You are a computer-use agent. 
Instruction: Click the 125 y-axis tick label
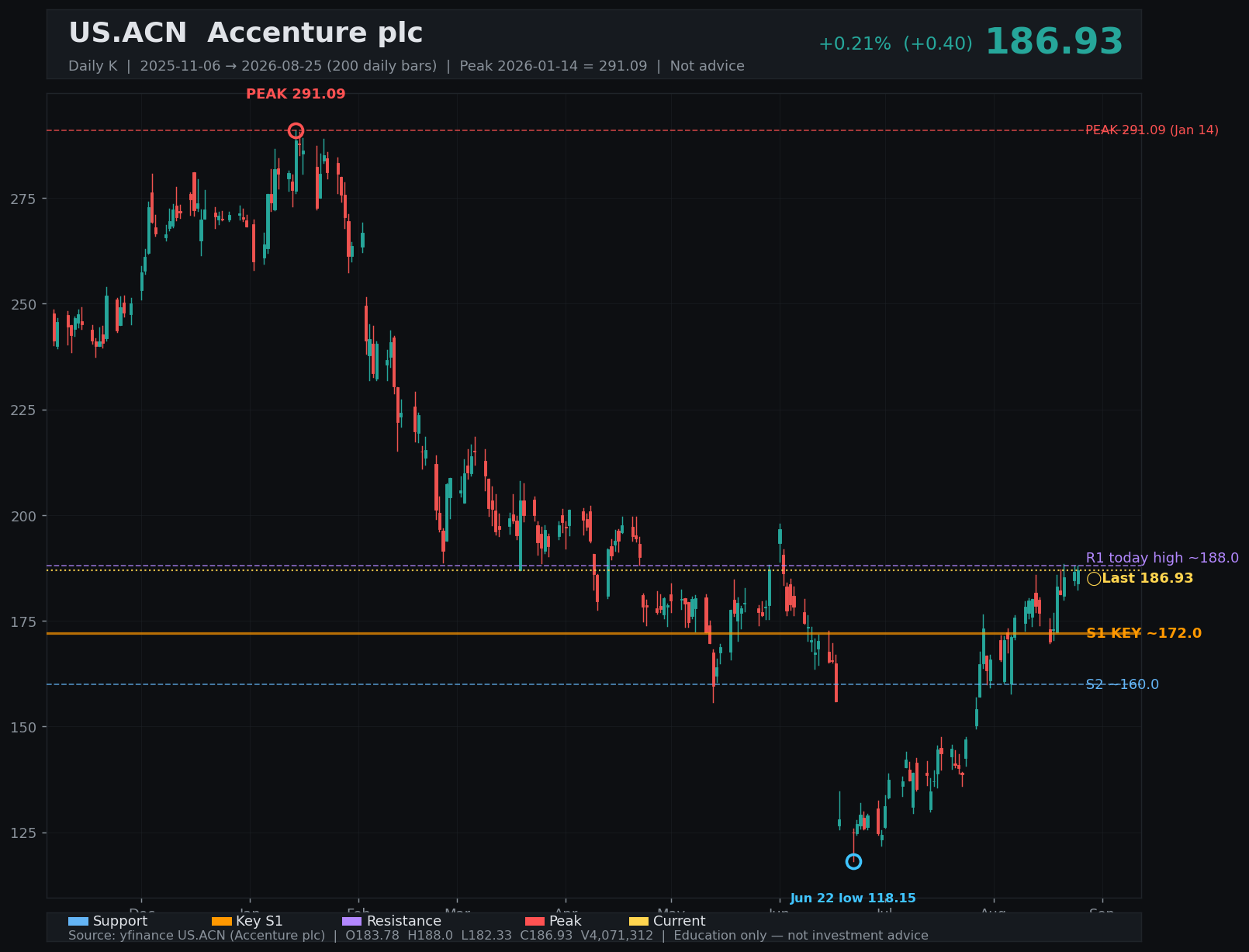tap(23, 833)
